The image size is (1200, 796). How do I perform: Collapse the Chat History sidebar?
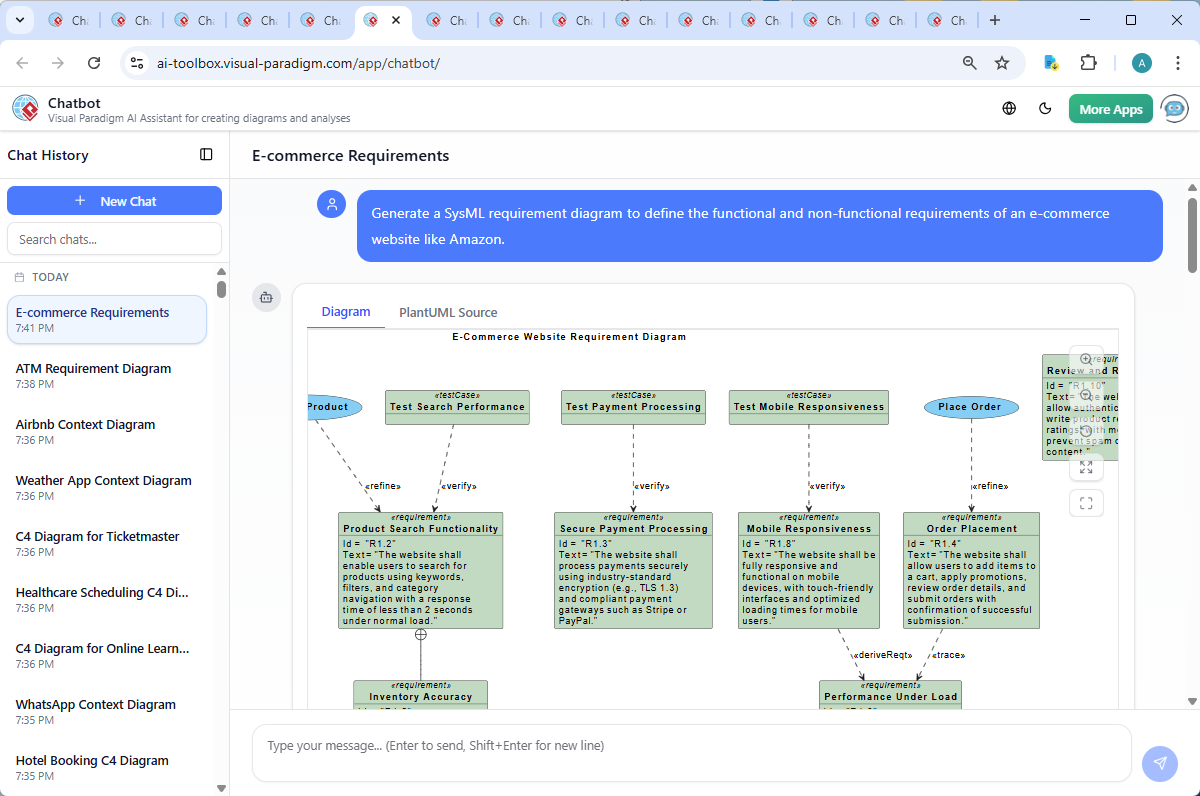pos(206,154)
